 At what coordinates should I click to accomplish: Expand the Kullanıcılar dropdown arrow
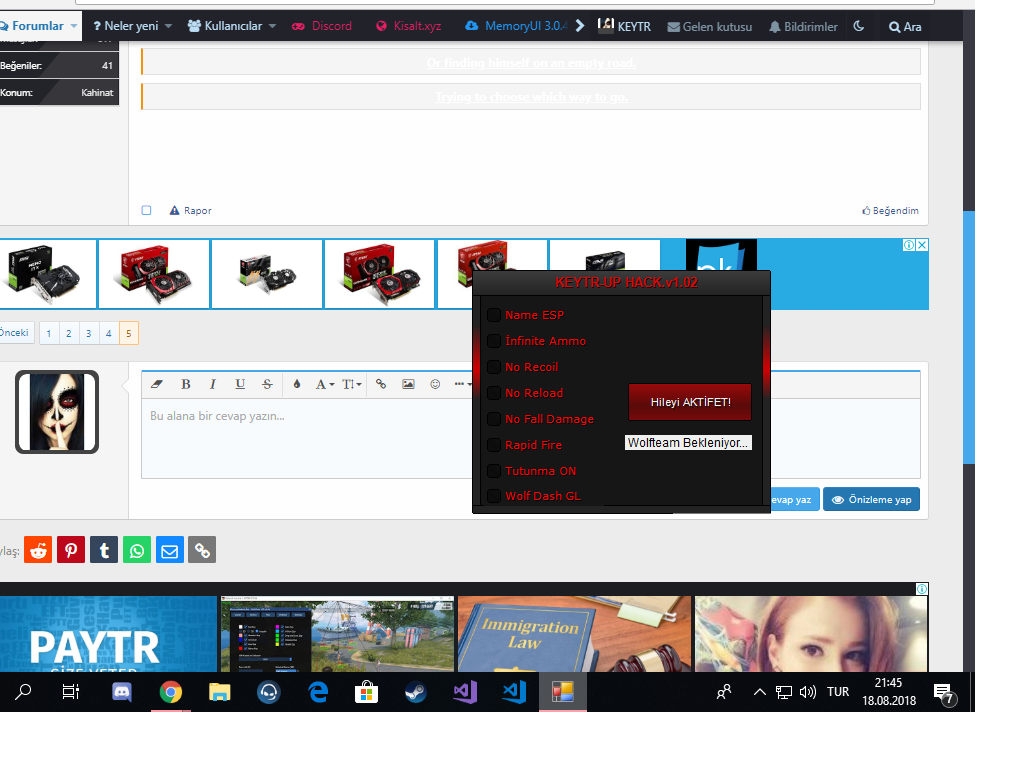272,26
